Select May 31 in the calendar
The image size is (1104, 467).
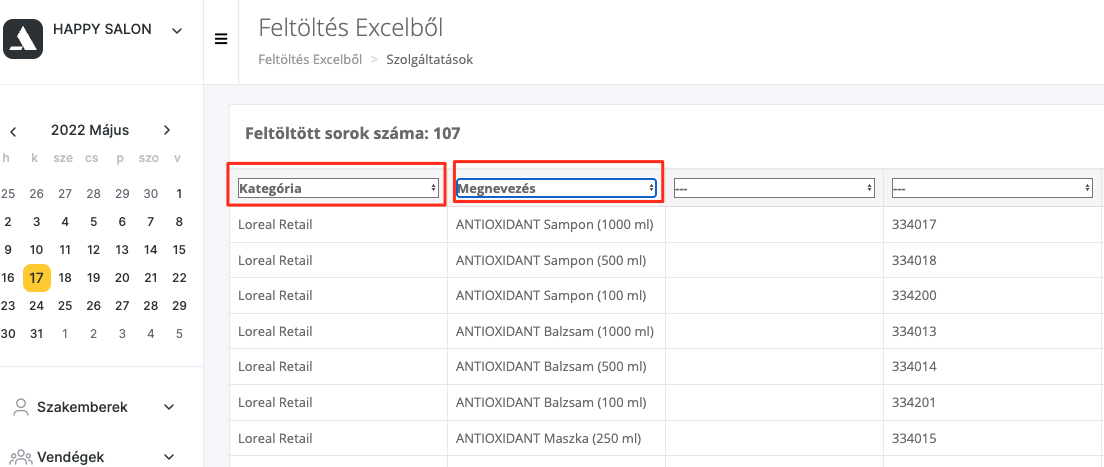[x=37, y=334]
